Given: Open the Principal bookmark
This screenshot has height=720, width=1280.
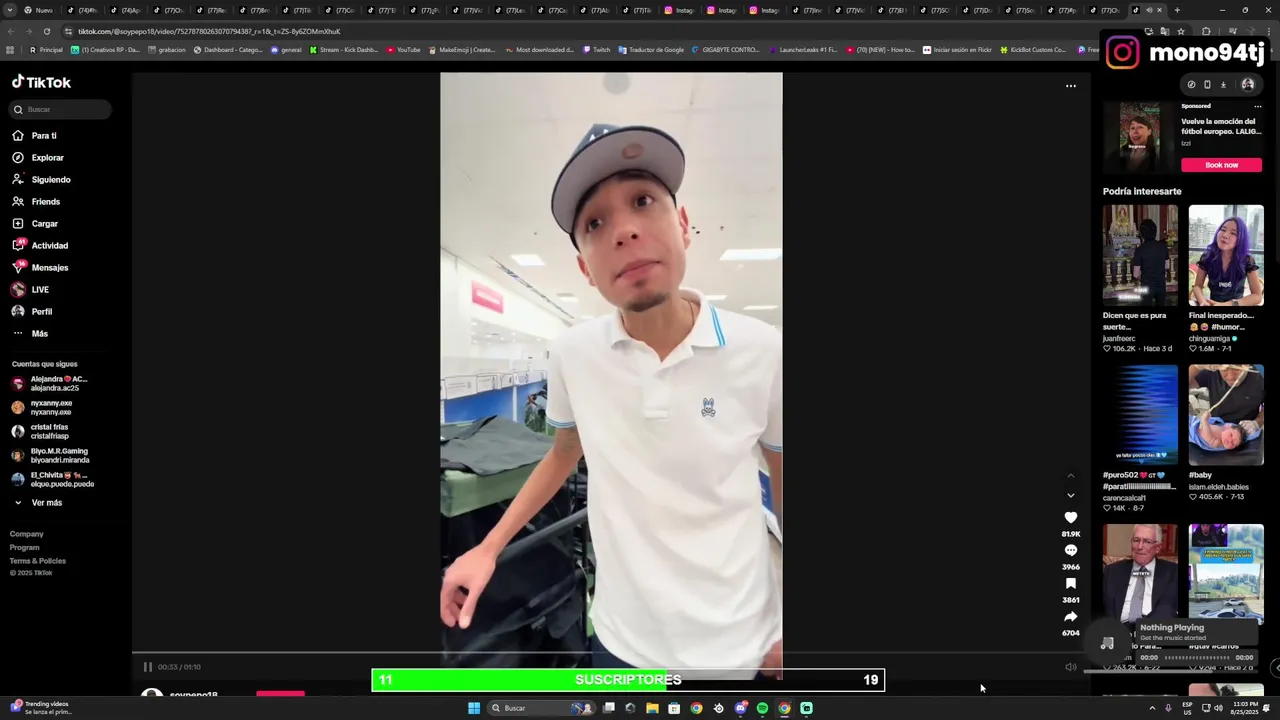Looking at the screenshot, I should (46, 49).
